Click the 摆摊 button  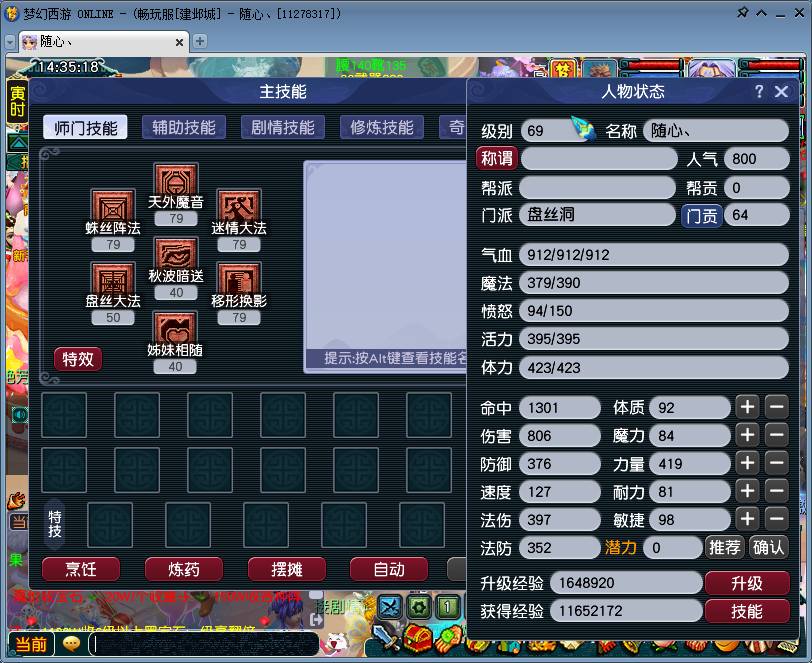click(287, 569)
